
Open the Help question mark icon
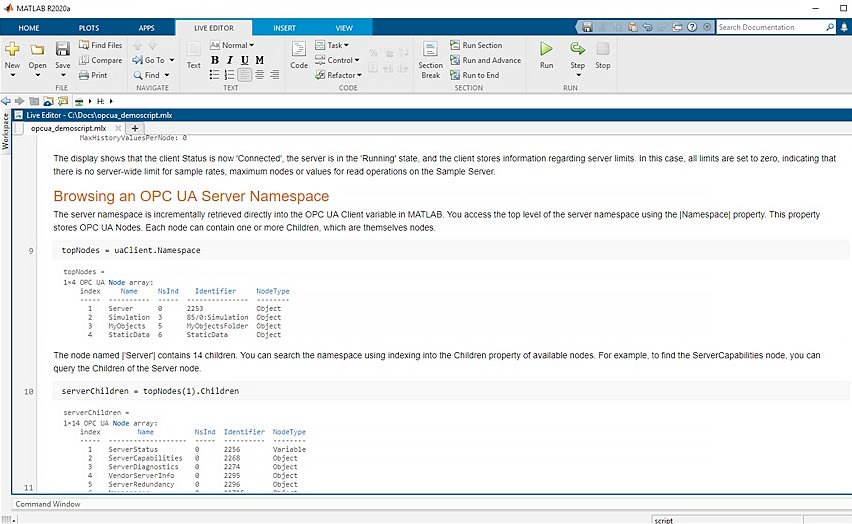coord(691,27)
